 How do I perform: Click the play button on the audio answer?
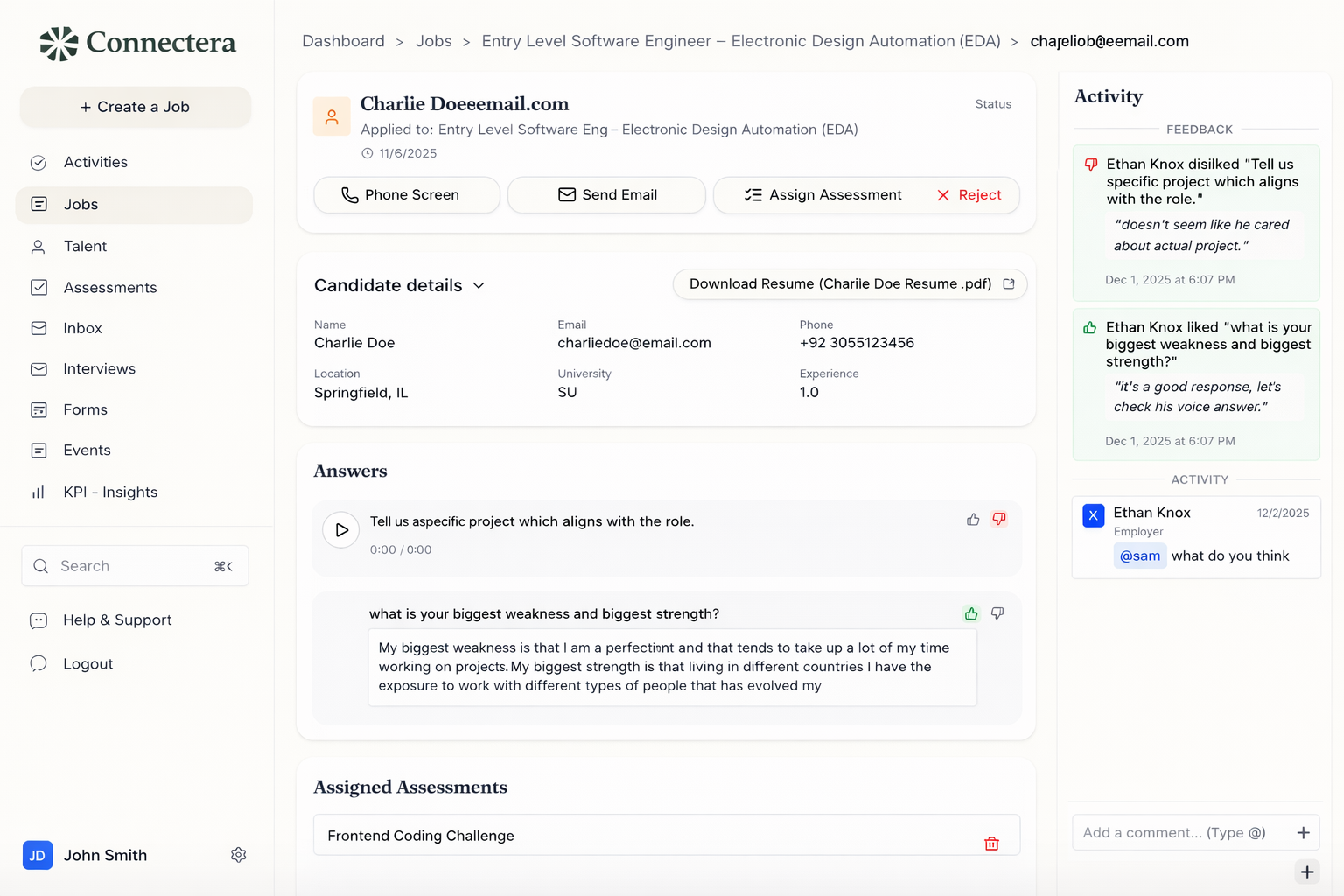pyautogui.click(x=340, y=529)
